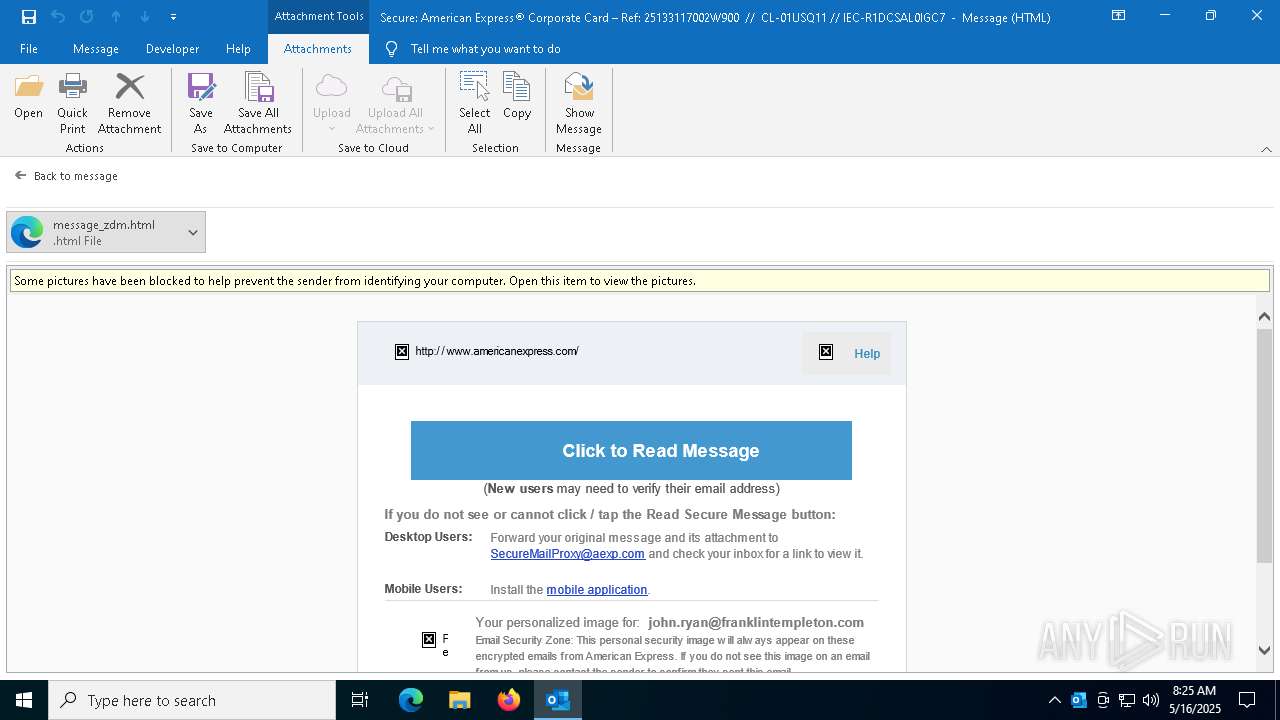1280x720 pixels.
Task: Click the vertical scrollbar thumb in preview
Action: (1264, 445)
